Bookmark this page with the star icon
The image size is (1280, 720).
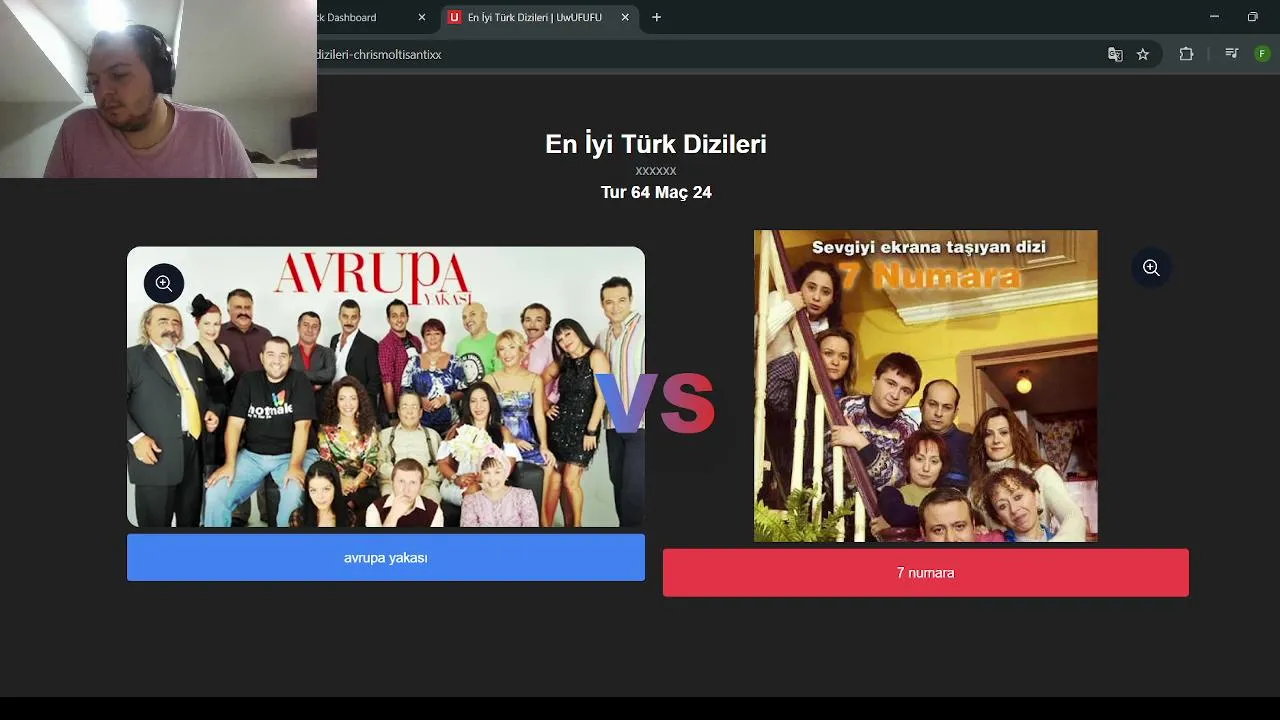tap(1143, 54)
